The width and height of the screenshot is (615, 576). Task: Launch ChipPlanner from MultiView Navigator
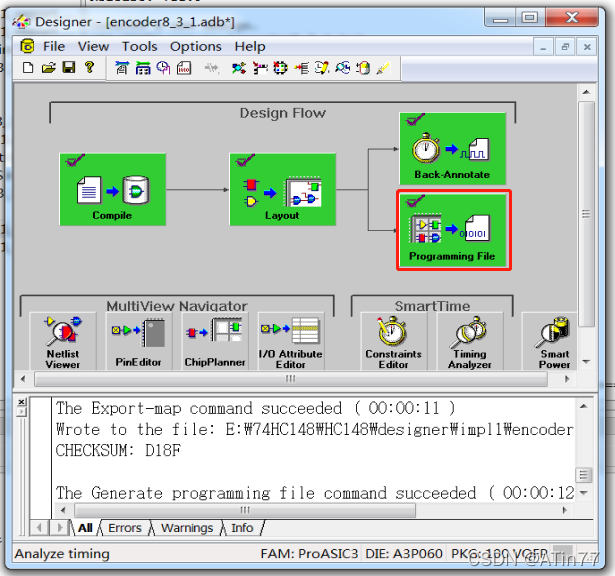click(x=215, y=341)
